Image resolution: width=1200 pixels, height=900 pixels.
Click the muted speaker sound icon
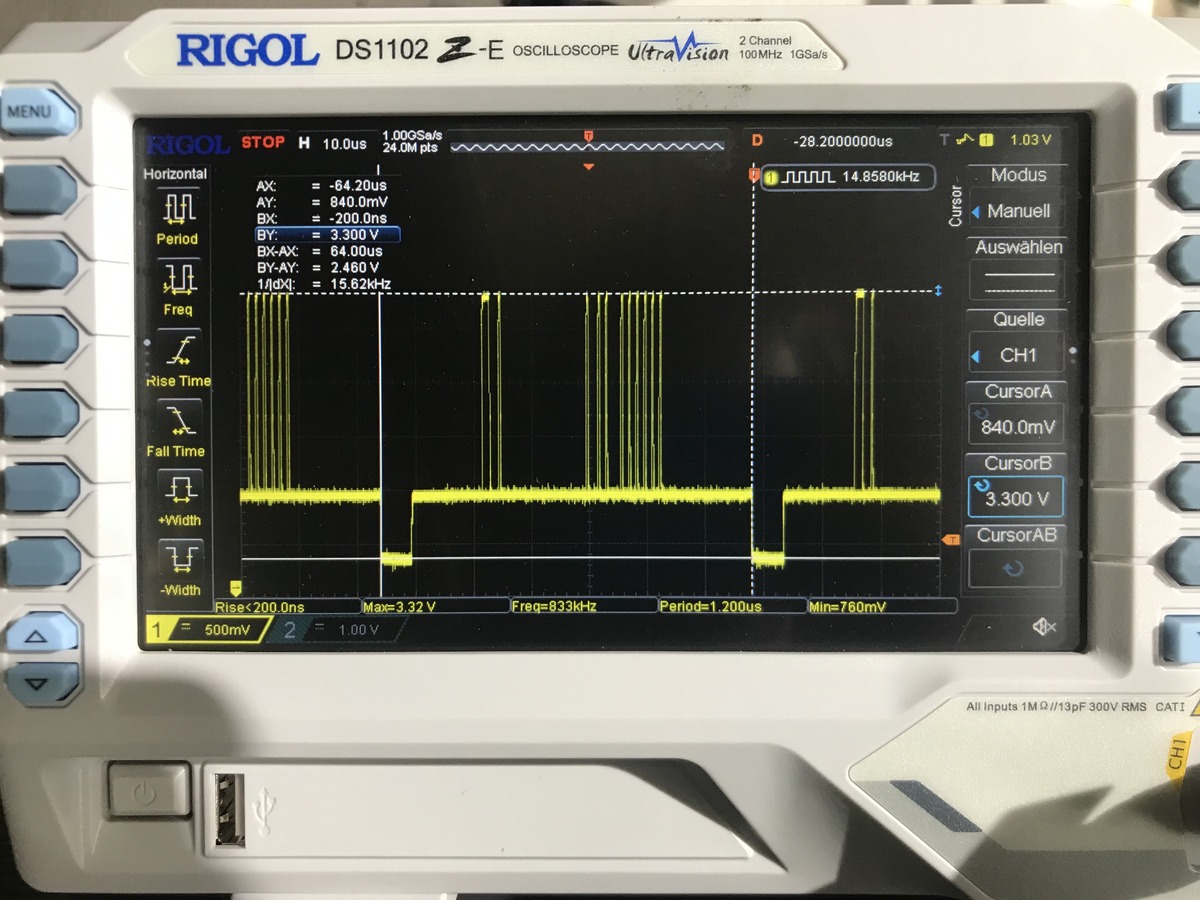point(1044,626)
